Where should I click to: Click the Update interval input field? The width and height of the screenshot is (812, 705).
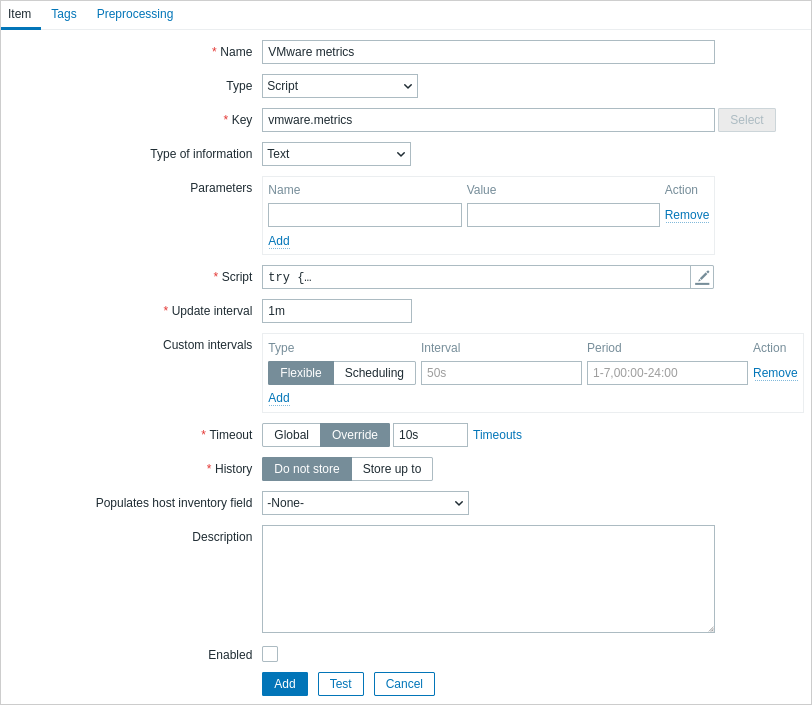[x=337, y=311]
